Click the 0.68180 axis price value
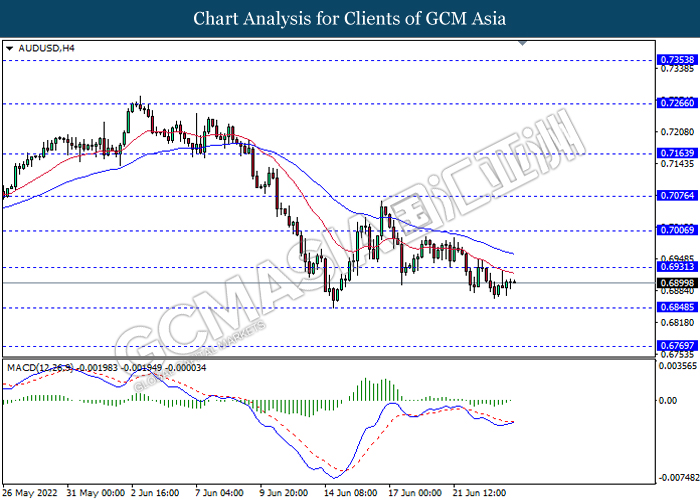 coord(677,323)
